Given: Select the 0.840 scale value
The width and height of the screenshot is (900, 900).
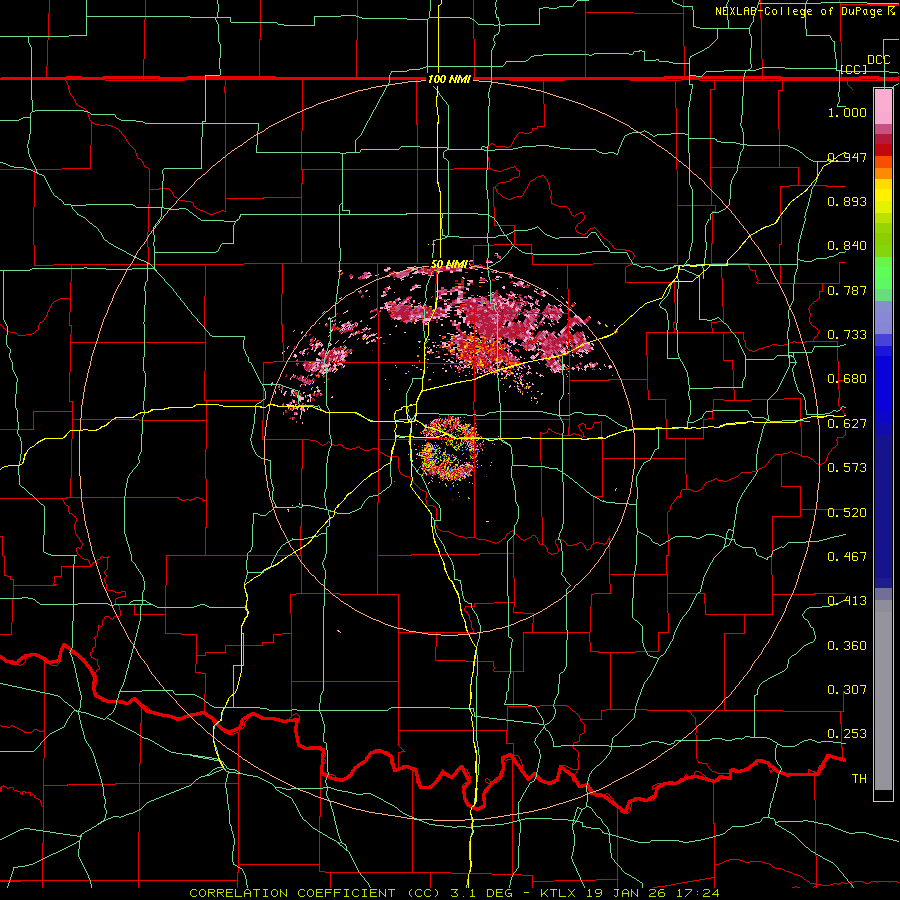Looking at the screenshot, I should click(x=847, y=246).
